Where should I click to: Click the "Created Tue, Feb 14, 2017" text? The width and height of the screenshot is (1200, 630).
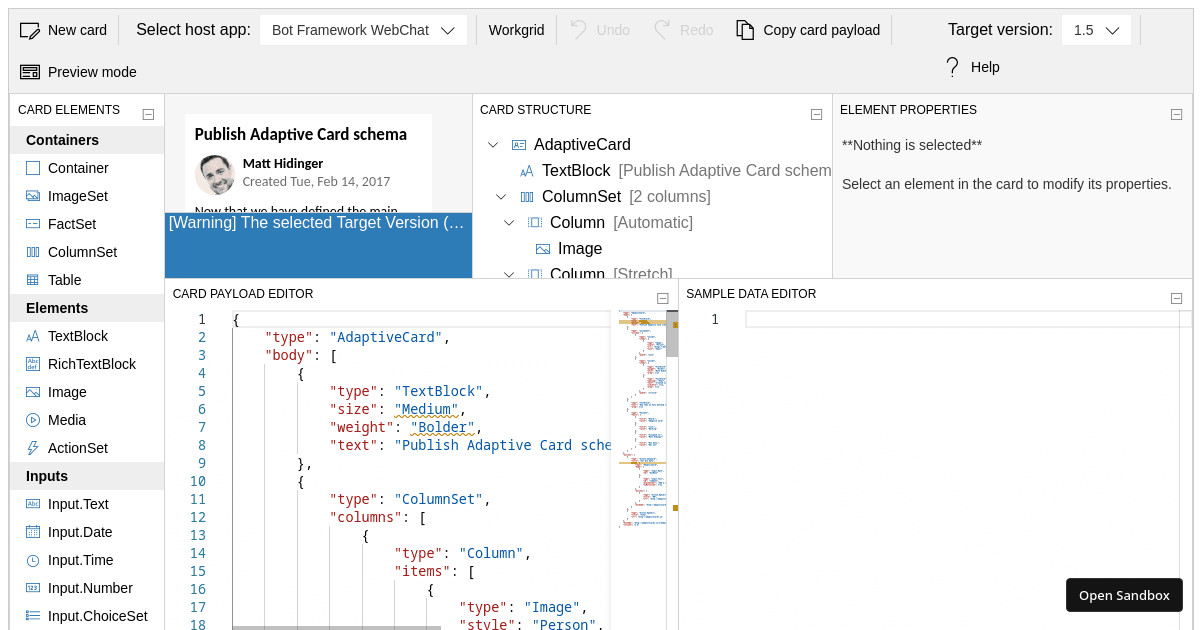point(316,181)
